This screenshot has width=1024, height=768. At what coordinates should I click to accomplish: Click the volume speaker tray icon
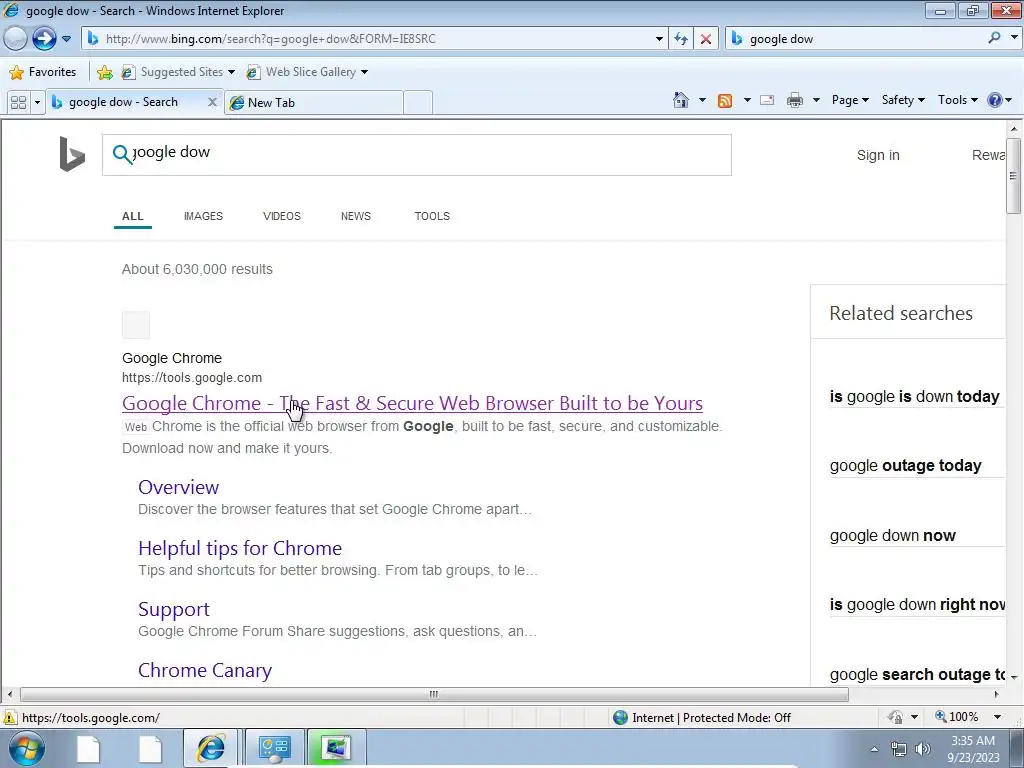click(923, 749)
